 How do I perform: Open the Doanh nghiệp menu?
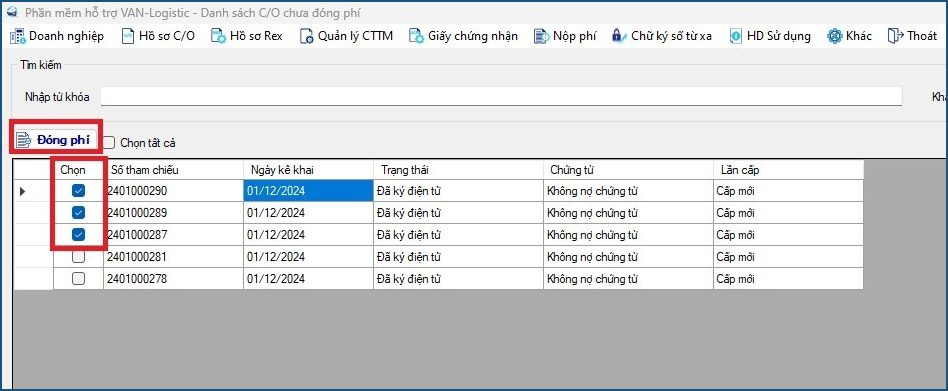tap(57, 36)
